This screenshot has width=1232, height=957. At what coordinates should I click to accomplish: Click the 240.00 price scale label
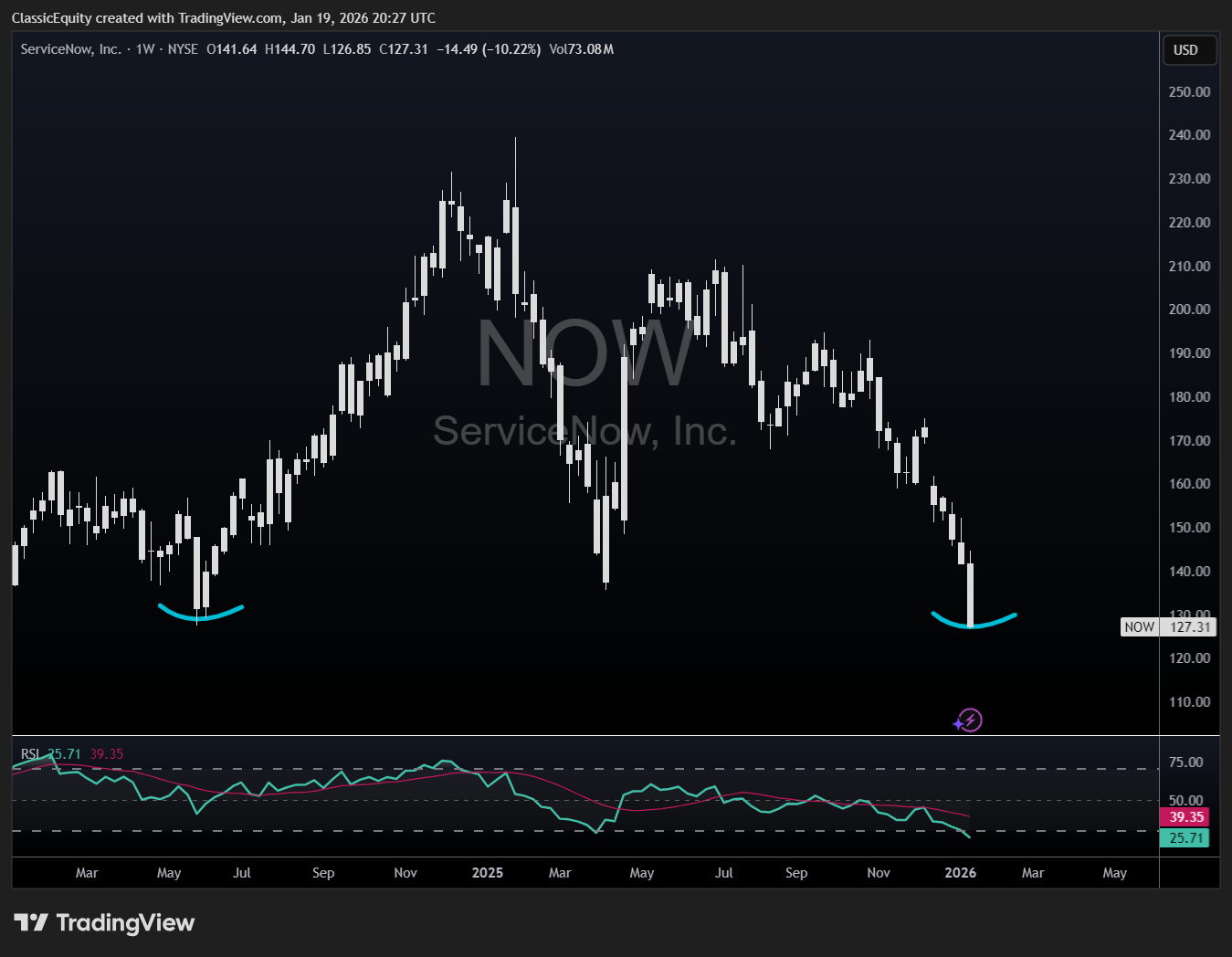click(x=1190, y=135)
